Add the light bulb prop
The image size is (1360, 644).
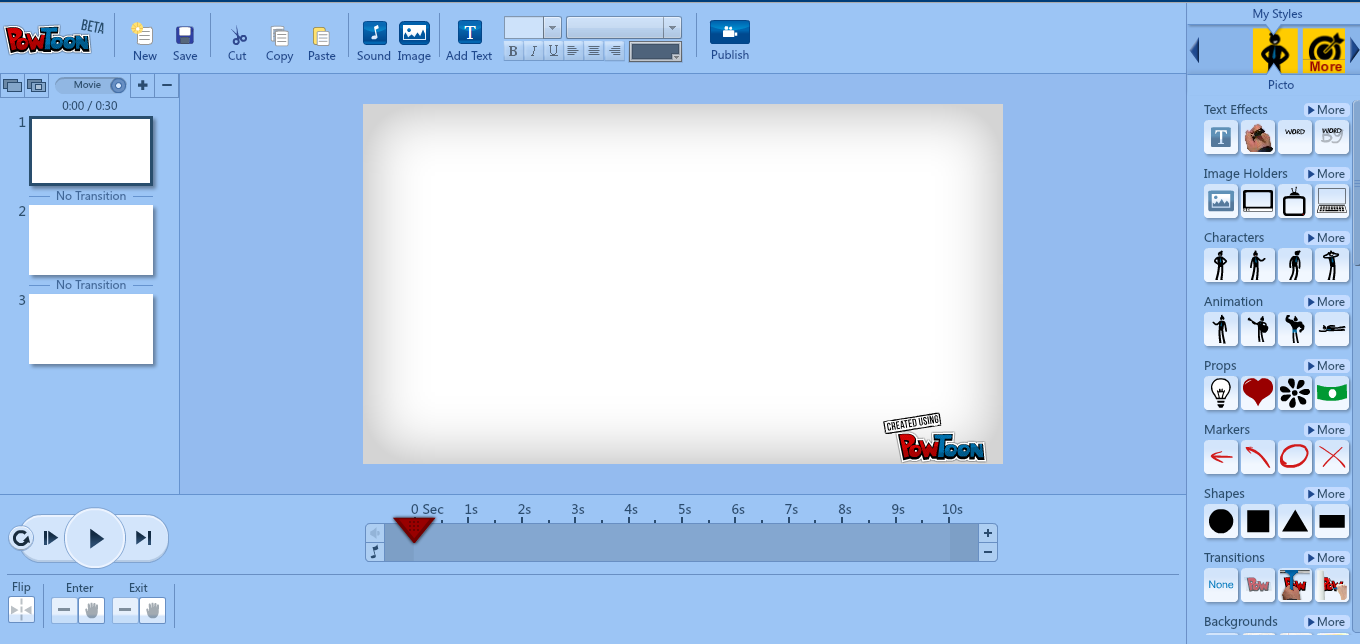(1220, 394)
